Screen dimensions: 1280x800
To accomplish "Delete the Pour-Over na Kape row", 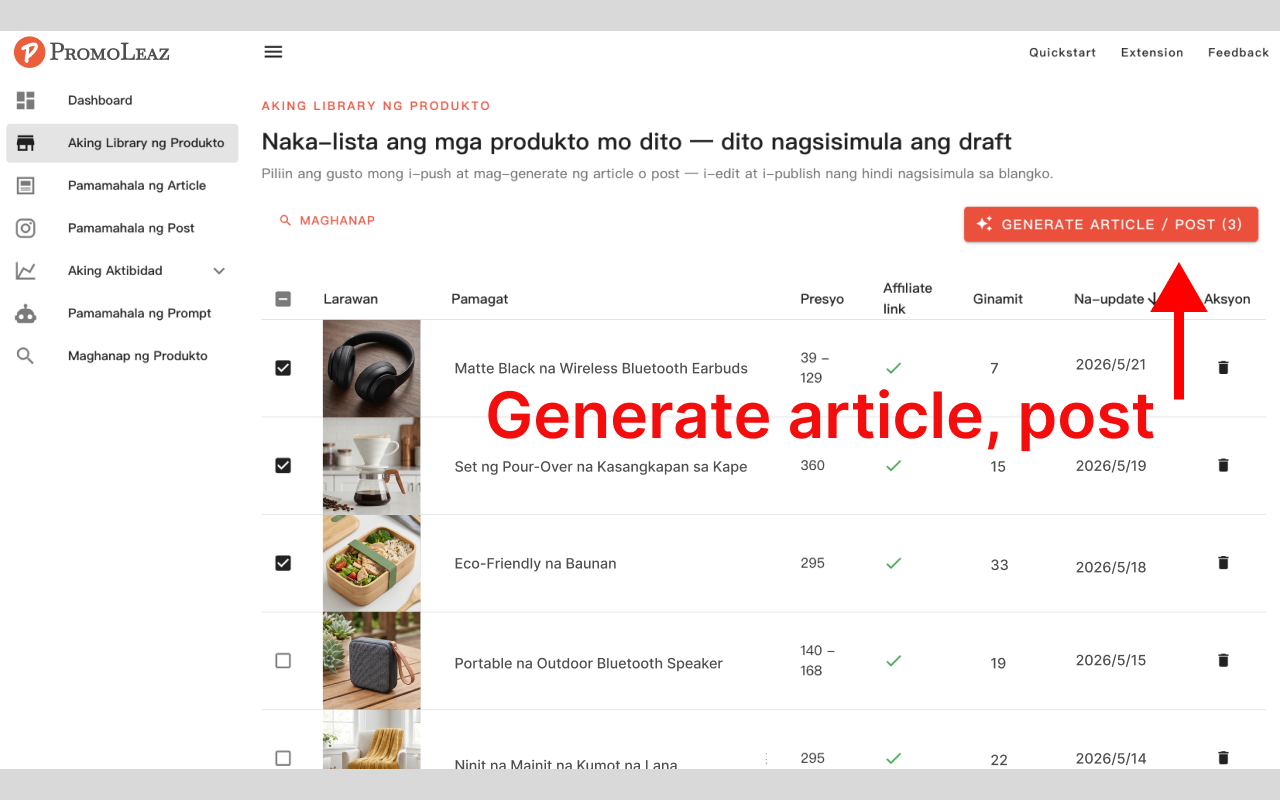I will (x=1223, y=465).
